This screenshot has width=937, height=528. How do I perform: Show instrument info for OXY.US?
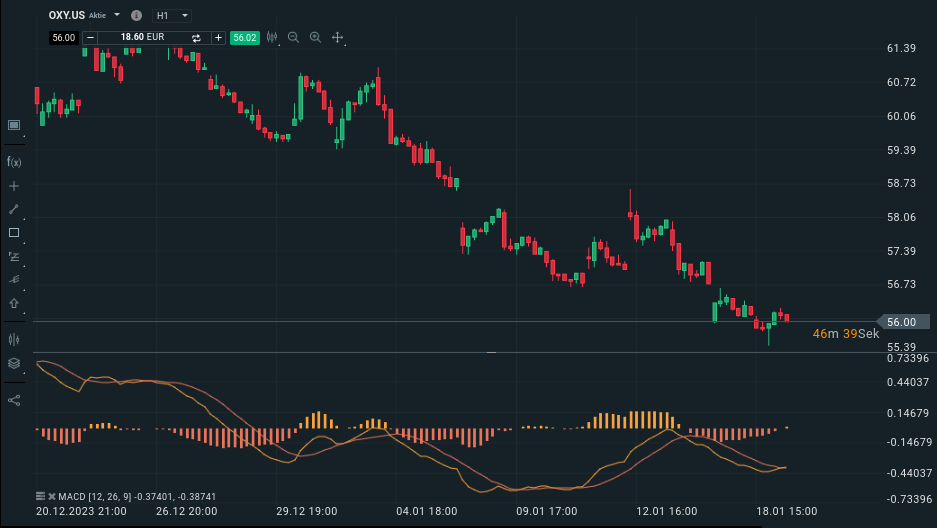pos(136,16)
